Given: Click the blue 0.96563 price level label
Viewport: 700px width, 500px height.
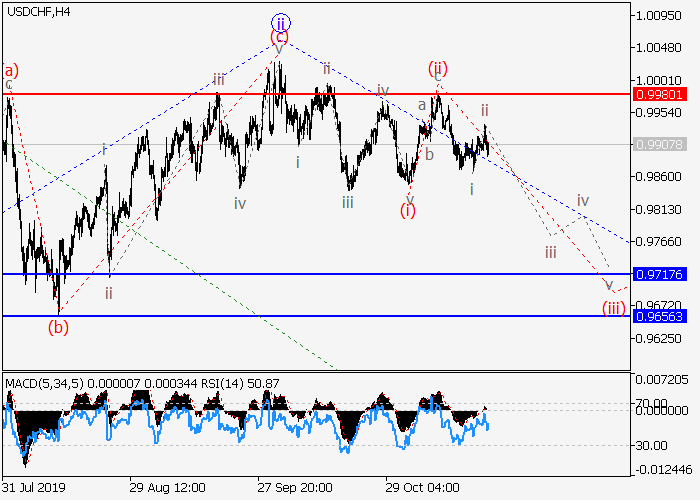Looking at the screenshot, I should point(659,315).
